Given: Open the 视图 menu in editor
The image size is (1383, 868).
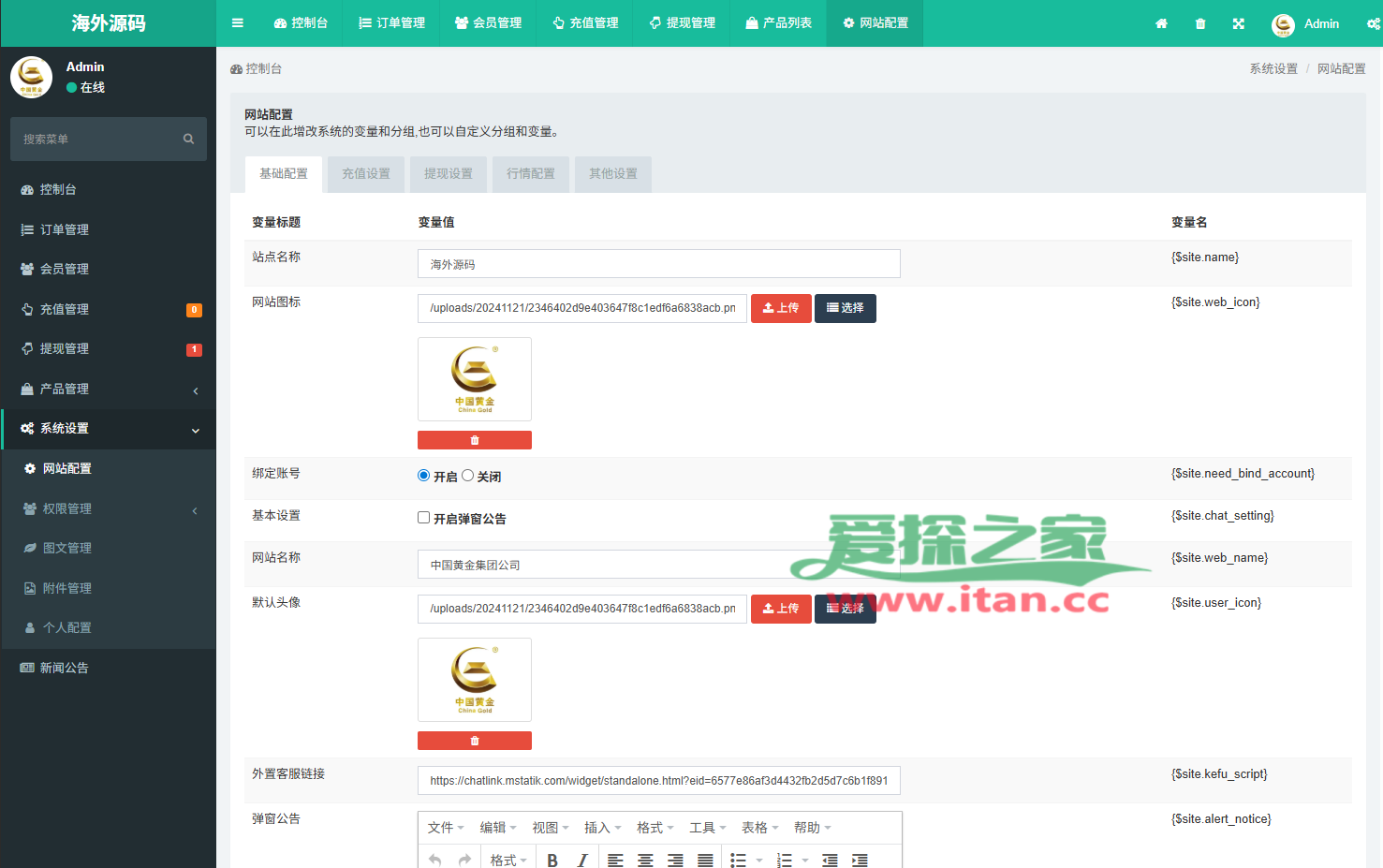Looking at the screenshot, I should (551, 828).
